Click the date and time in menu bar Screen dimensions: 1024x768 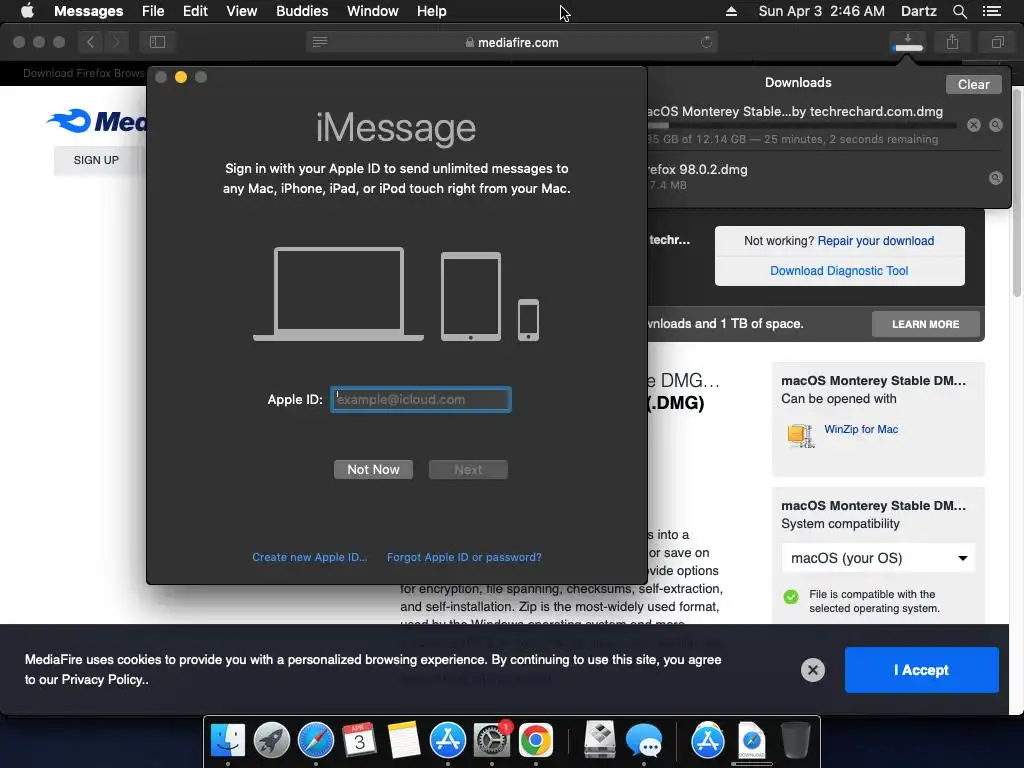821,11
